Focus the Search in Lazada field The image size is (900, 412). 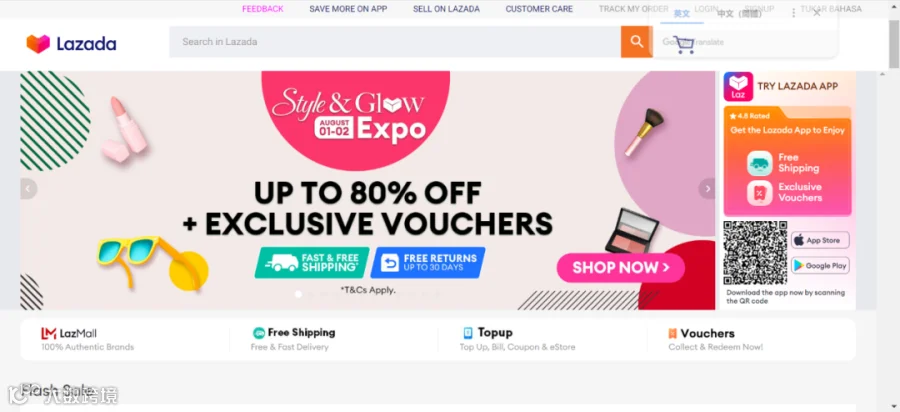point(395,41)
